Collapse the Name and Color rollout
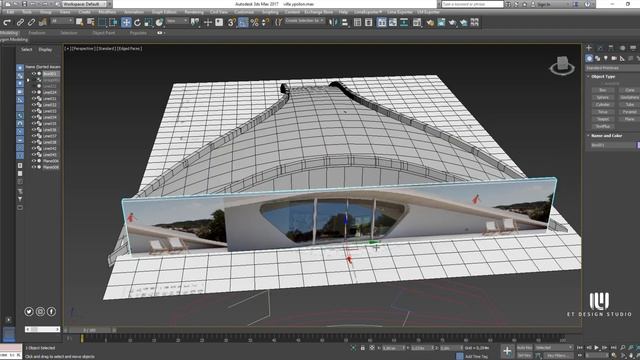 click(x=606, y=136)
